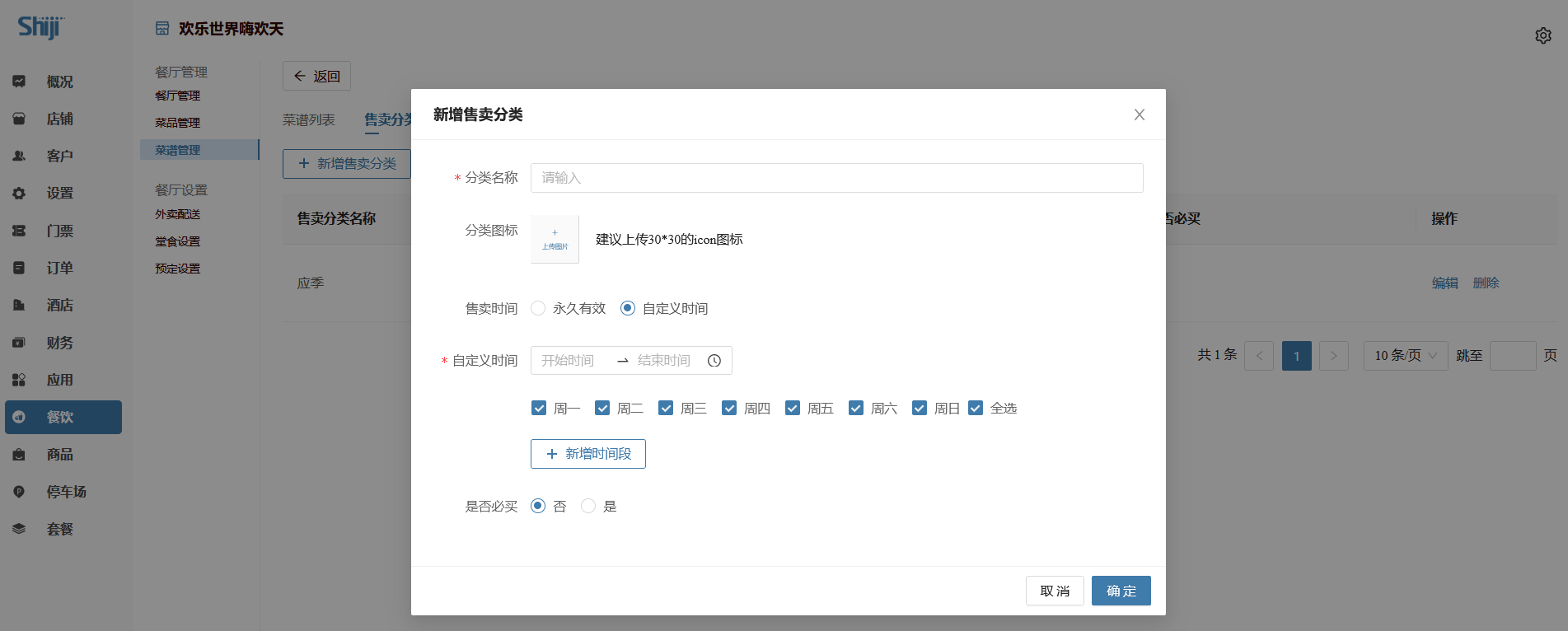Select 是 for 是否必买
The height and width of the screenshot is (631, 1568).
588,507
